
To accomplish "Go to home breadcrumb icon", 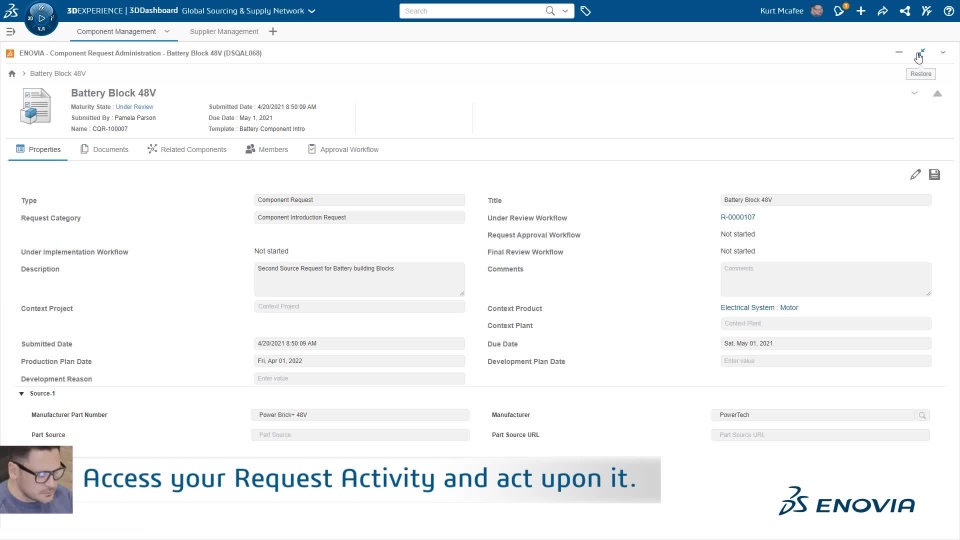I will (12, 73).
